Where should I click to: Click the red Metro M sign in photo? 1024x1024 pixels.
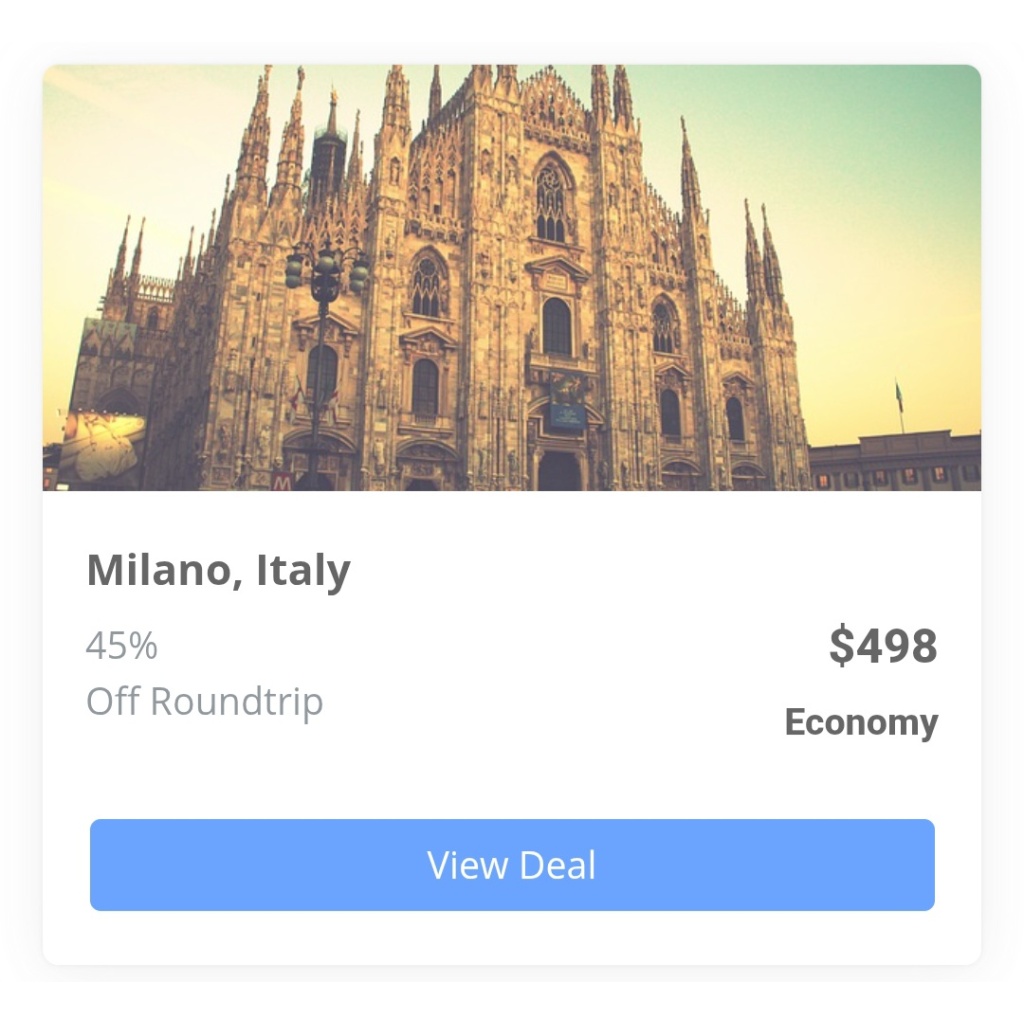point(281,482)
